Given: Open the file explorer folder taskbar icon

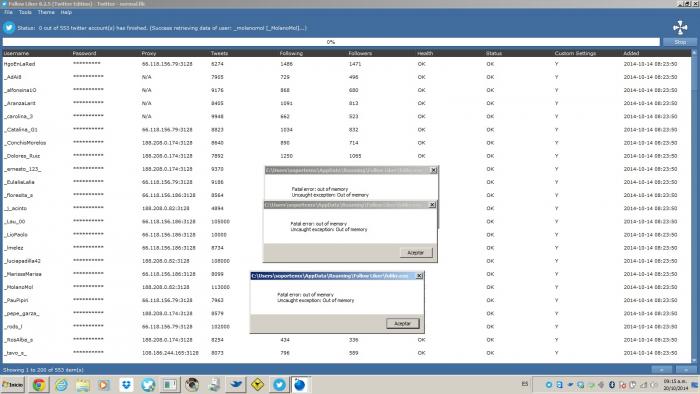Looking at the screenshot, I should point(83,384).
